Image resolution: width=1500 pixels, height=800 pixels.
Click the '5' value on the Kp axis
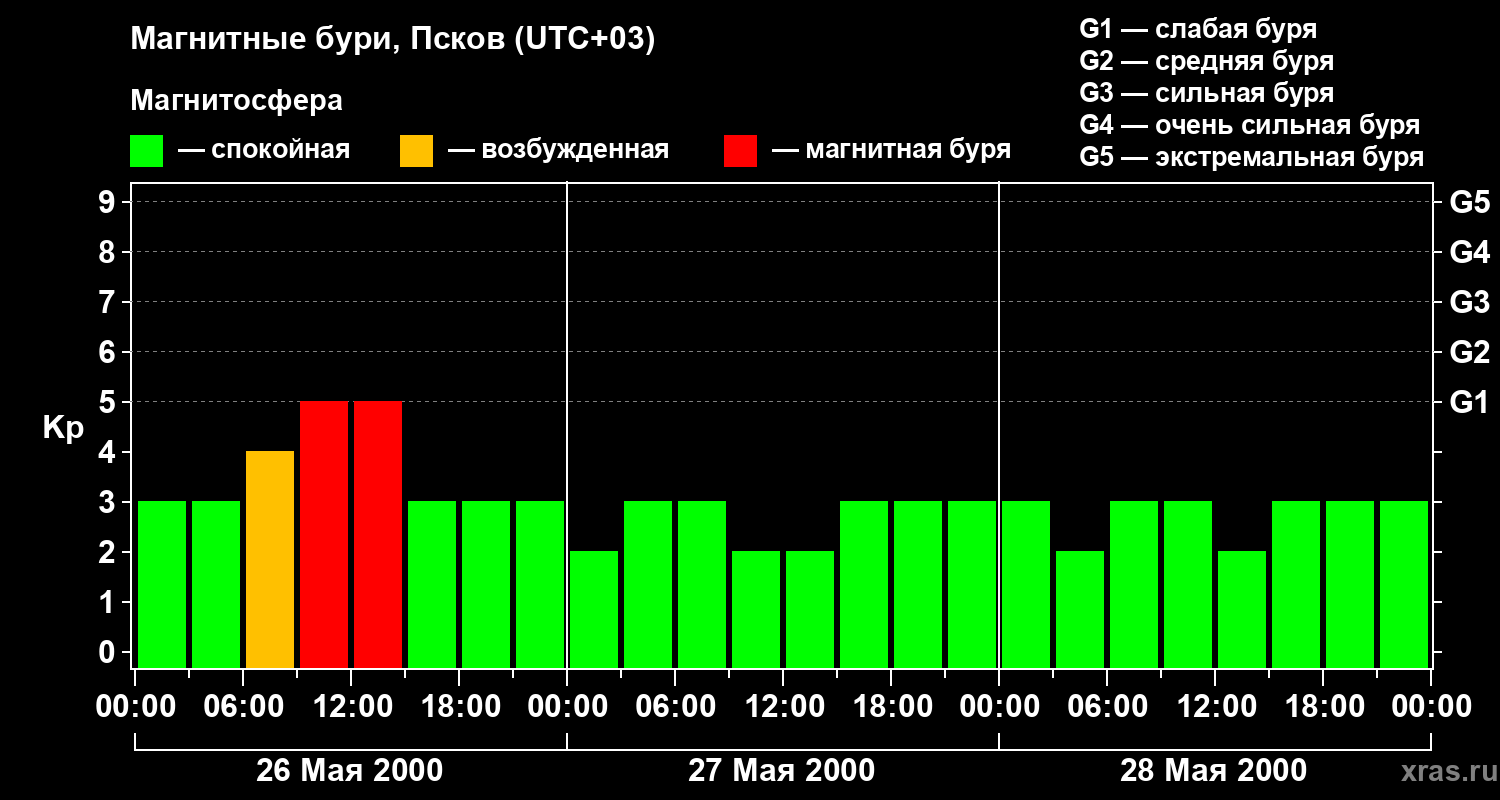[109, 402]
